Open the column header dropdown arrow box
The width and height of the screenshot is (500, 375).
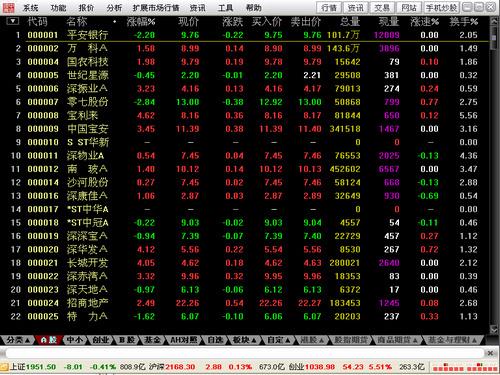(13, 21)
